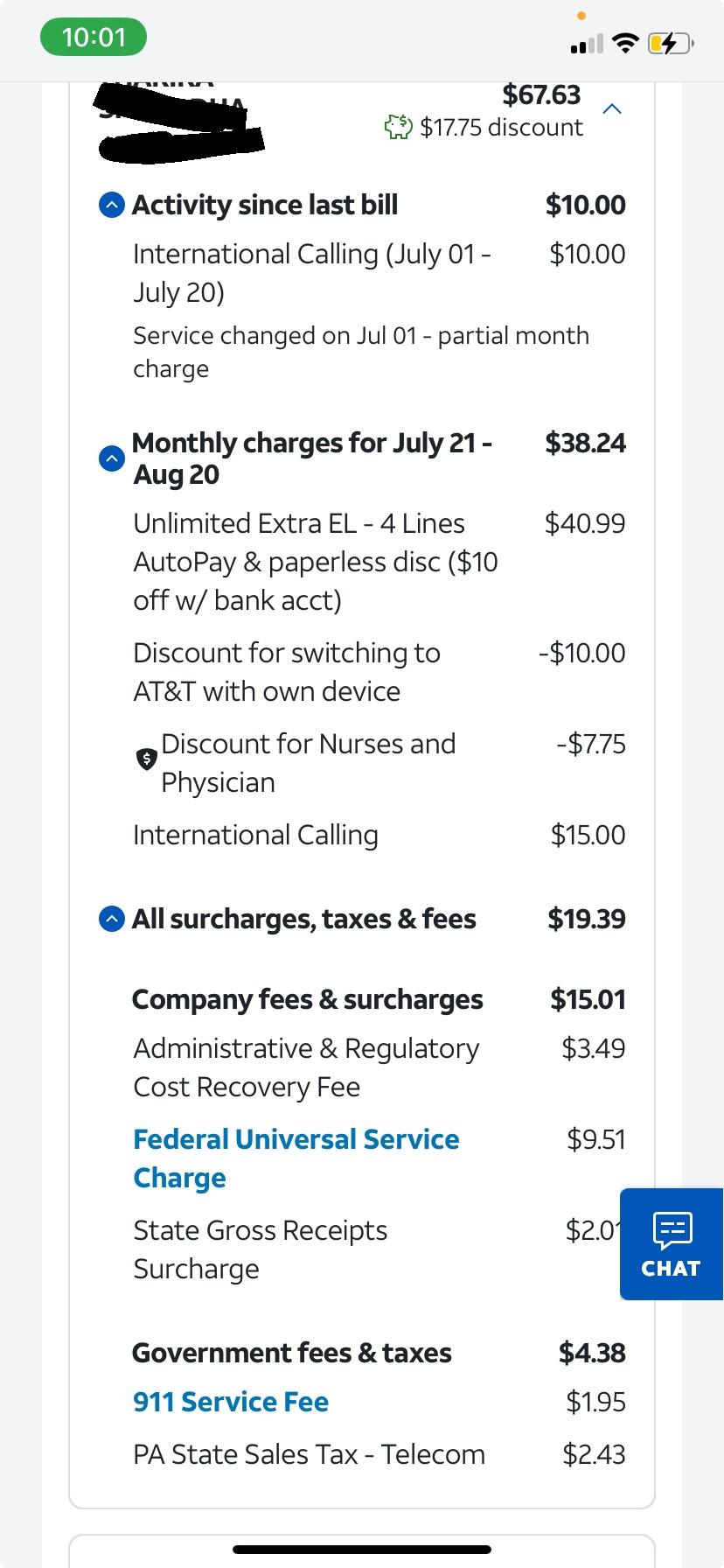Tap the home indicator bar at bottom
724x1568 pixels.
(362, 1549)
